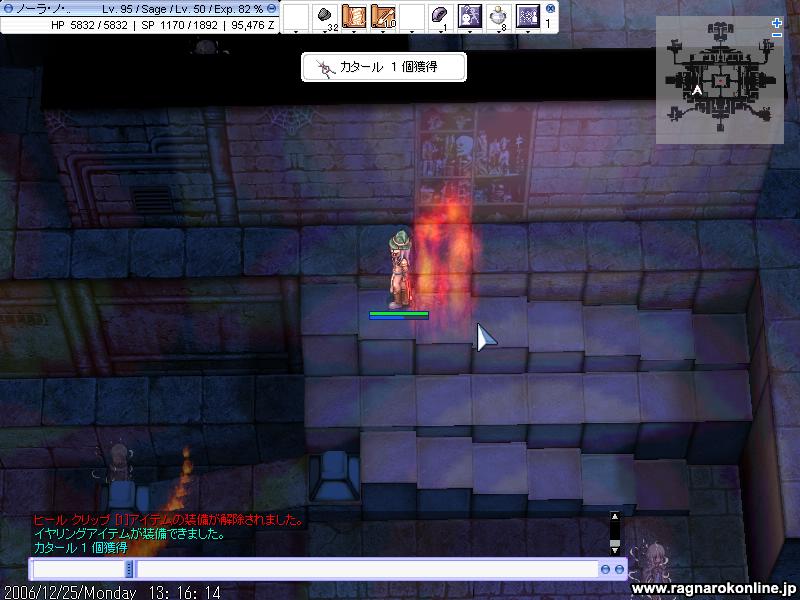Click the empty fifth hotbar slot

tap(412, 17)
